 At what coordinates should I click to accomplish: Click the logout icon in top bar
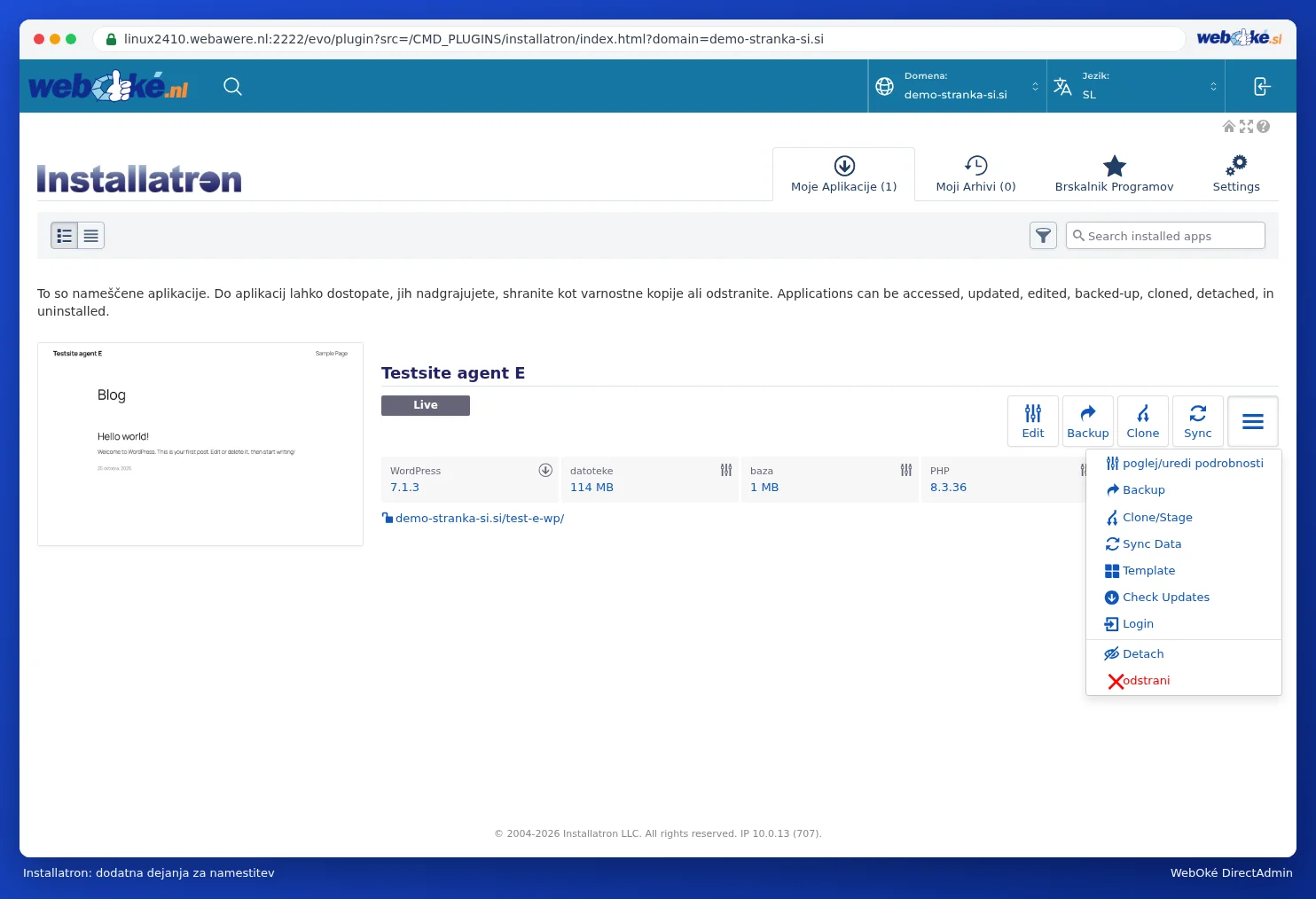(1261, 86)
